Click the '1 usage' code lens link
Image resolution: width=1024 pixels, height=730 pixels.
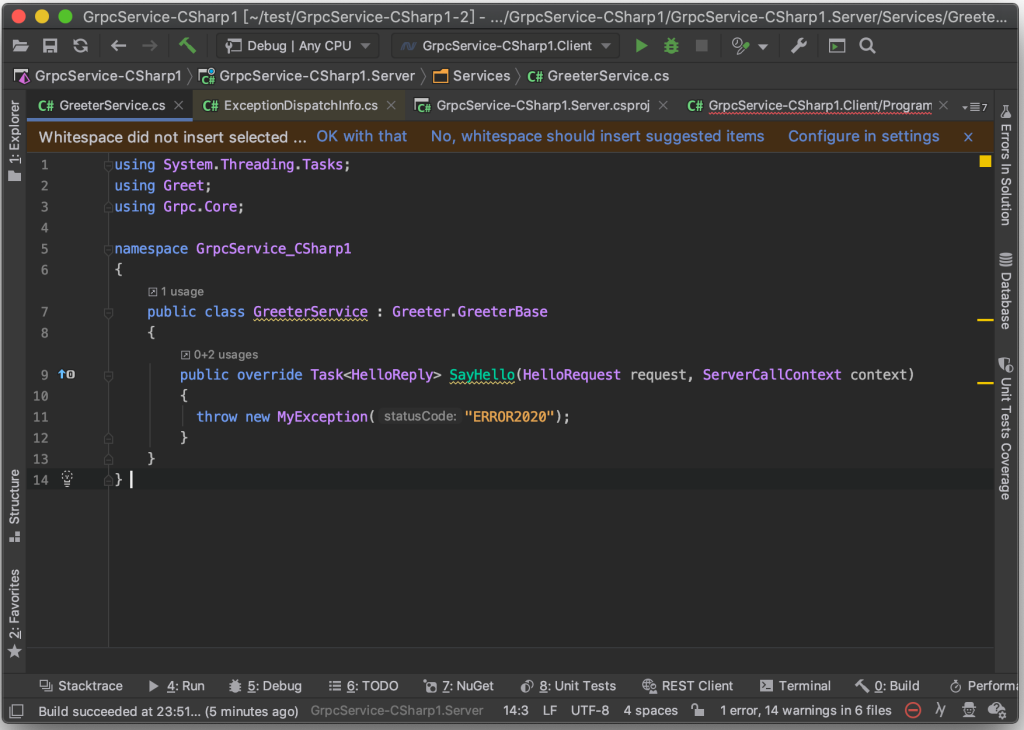click(x=176, y=291)
